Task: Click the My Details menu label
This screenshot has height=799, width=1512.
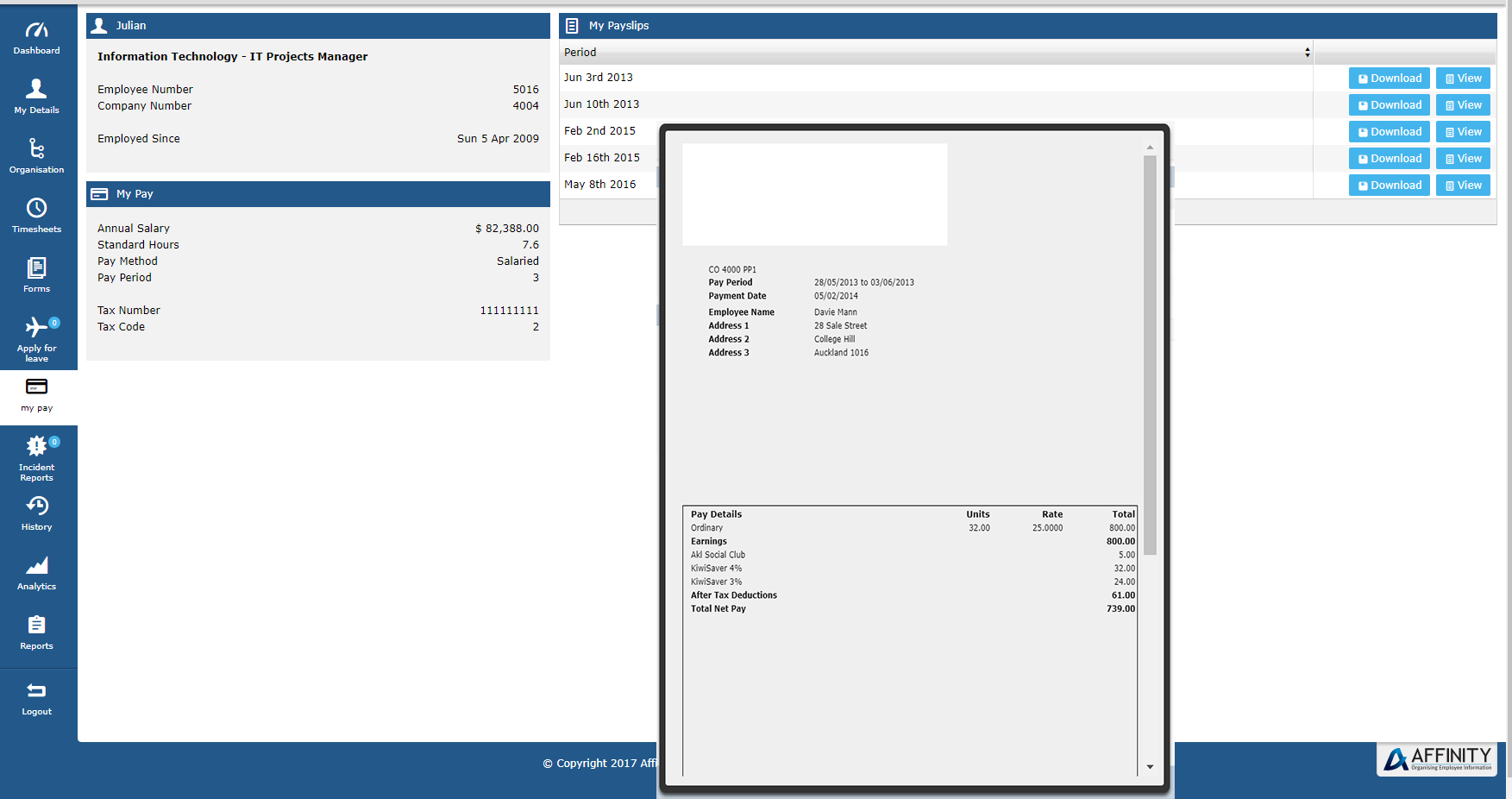Action: tap(36, 110)
